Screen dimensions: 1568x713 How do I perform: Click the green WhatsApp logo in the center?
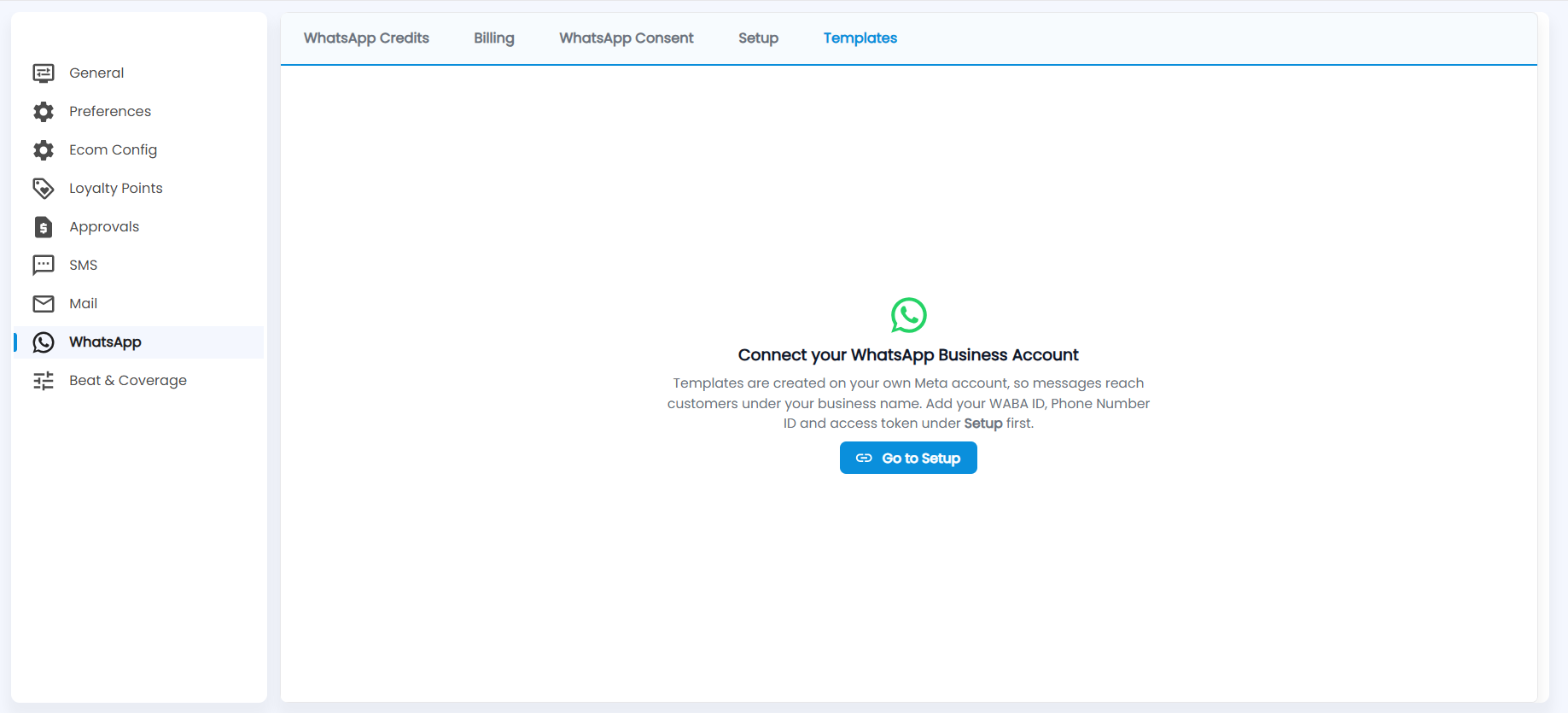[x=908, y=315]
